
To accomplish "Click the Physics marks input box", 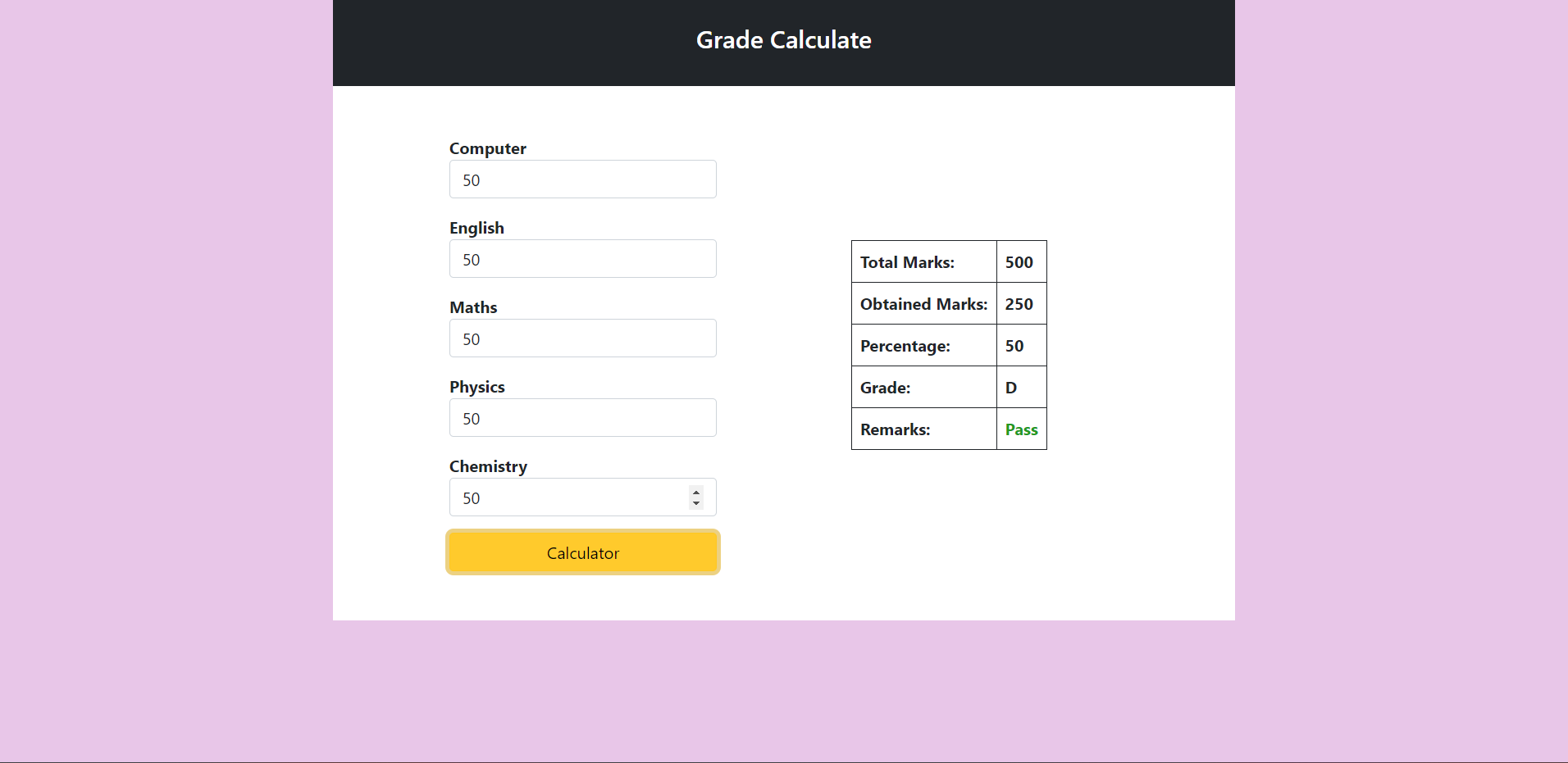I will (582, 417).
